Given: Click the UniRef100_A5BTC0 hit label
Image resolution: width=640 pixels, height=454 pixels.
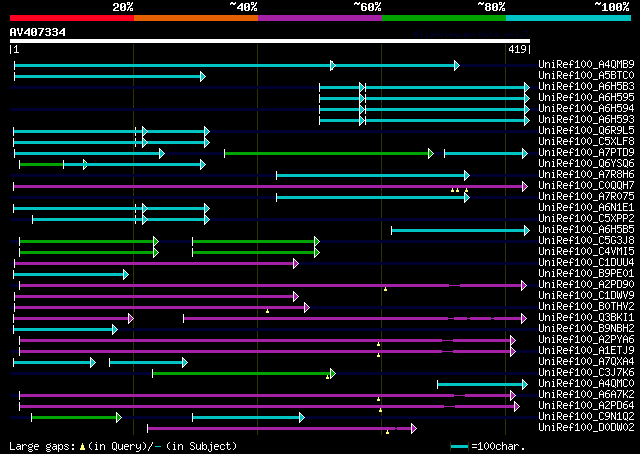Looking at the screenshot, I should [586, 75].
